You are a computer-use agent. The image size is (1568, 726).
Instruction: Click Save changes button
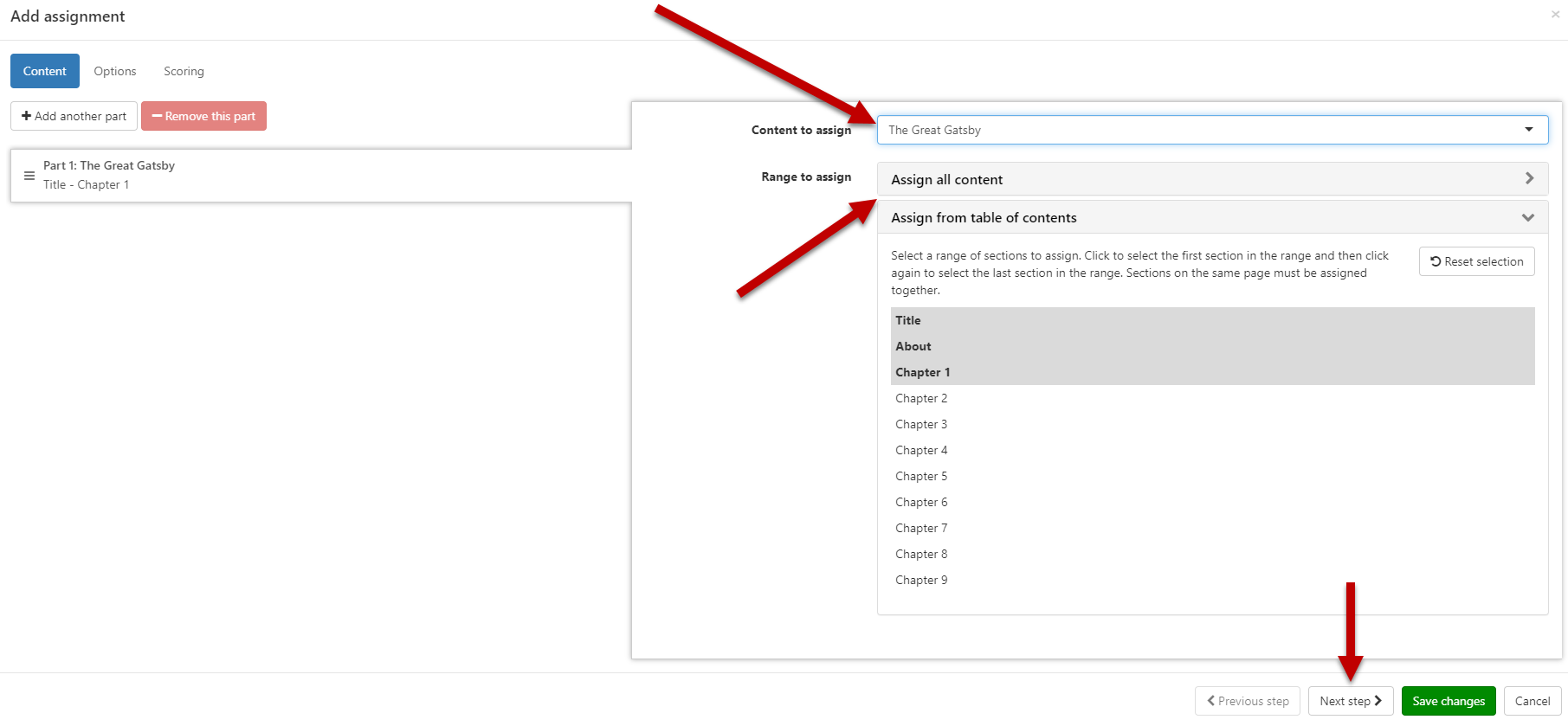[1449, 701]
